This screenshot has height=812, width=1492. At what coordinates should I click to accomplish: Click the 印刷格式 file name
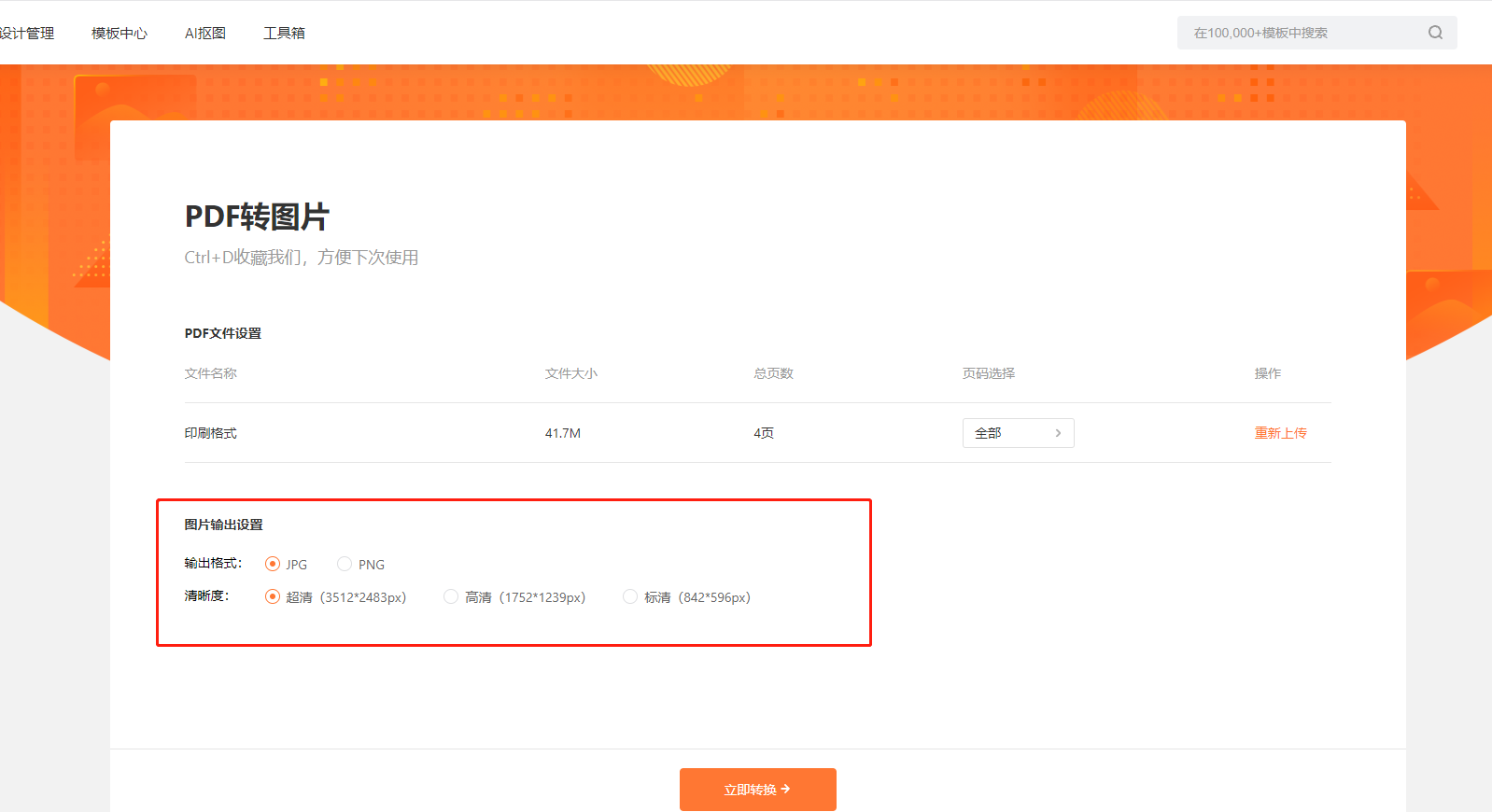pyautogui.click(x=211, y=433)
